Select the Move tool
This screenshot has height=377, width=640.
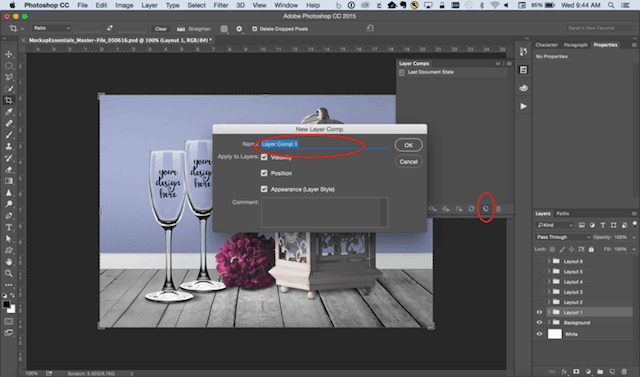tap(9, 54)
